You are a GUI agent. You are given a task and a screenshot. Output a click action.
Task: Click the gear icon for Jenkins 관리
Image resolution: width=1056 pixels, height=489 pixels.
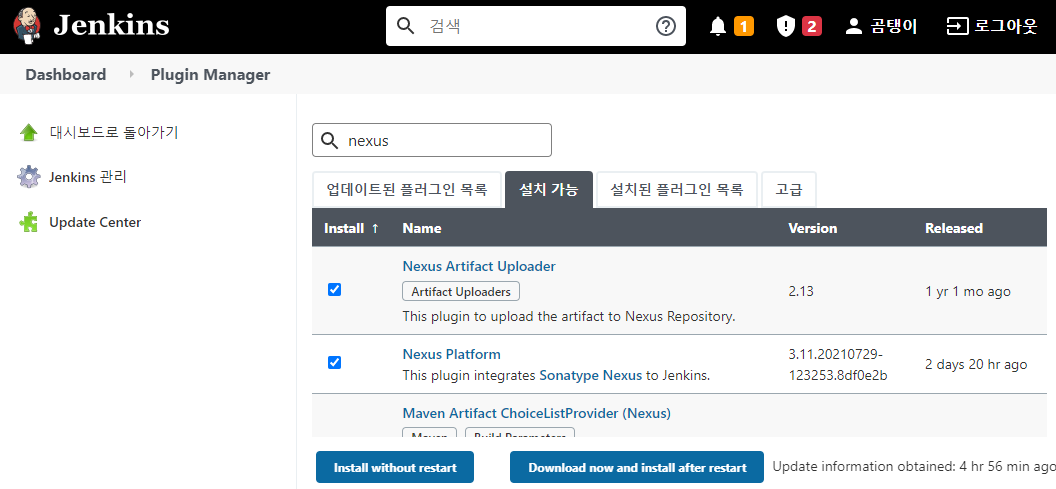click(x=28, y=177)
